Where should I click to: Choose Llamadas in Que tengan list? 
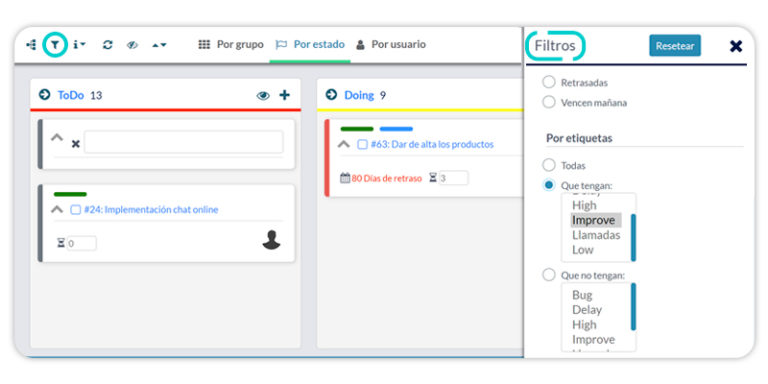[596, 235]
